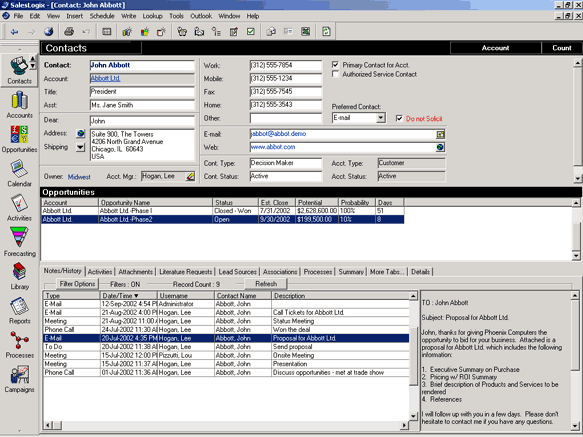Click the new account toolbar icon

pos(127,32)
